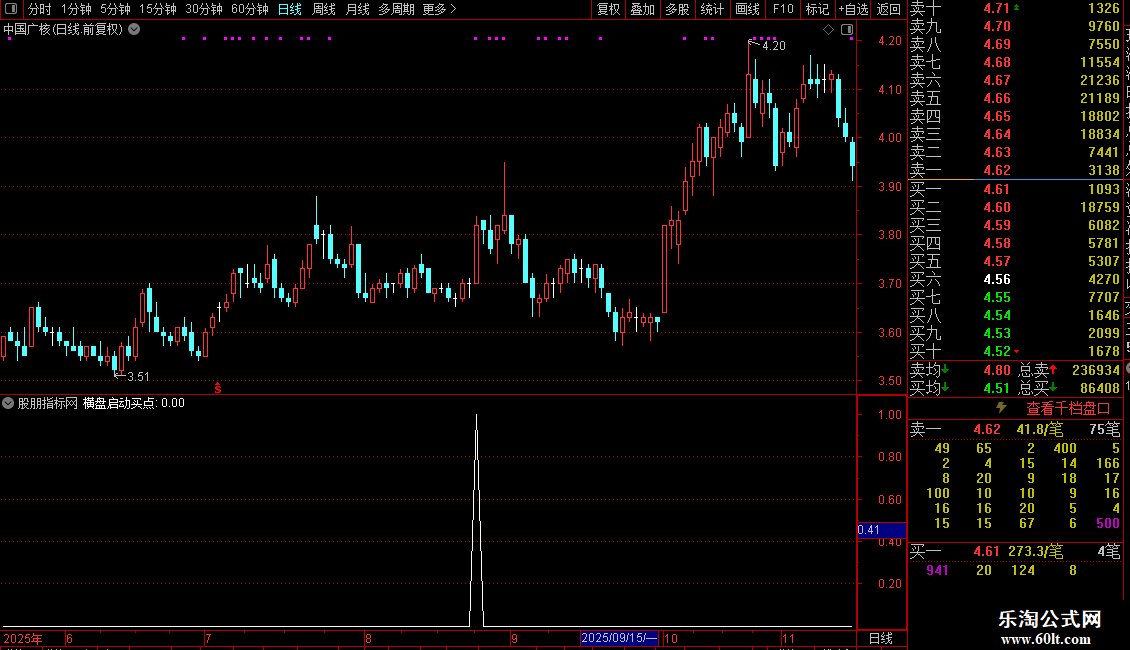Expand the 股朋指标网 indicator dropdown
This screenshot has width=1130, height=650.
point(8,403)
